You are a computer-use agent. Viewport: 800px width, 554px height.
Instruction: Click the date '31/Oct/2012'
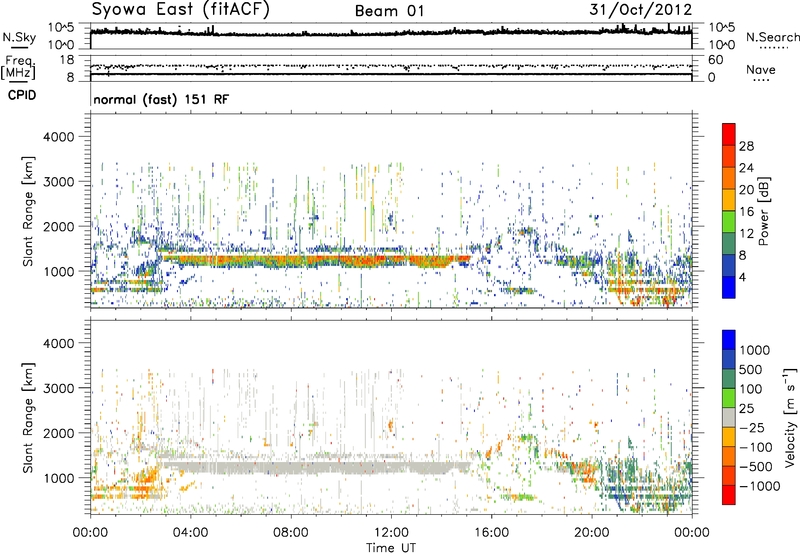(640, 9)
